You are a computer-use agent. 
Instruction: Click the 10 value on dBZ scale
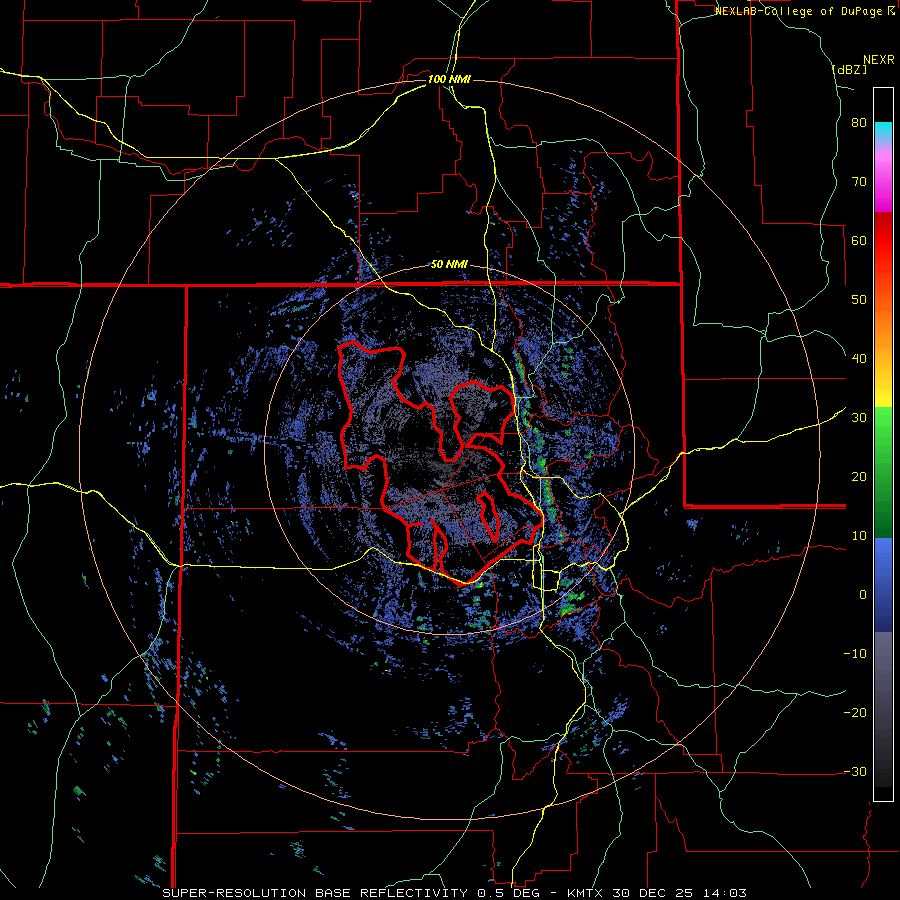[859, 536]
